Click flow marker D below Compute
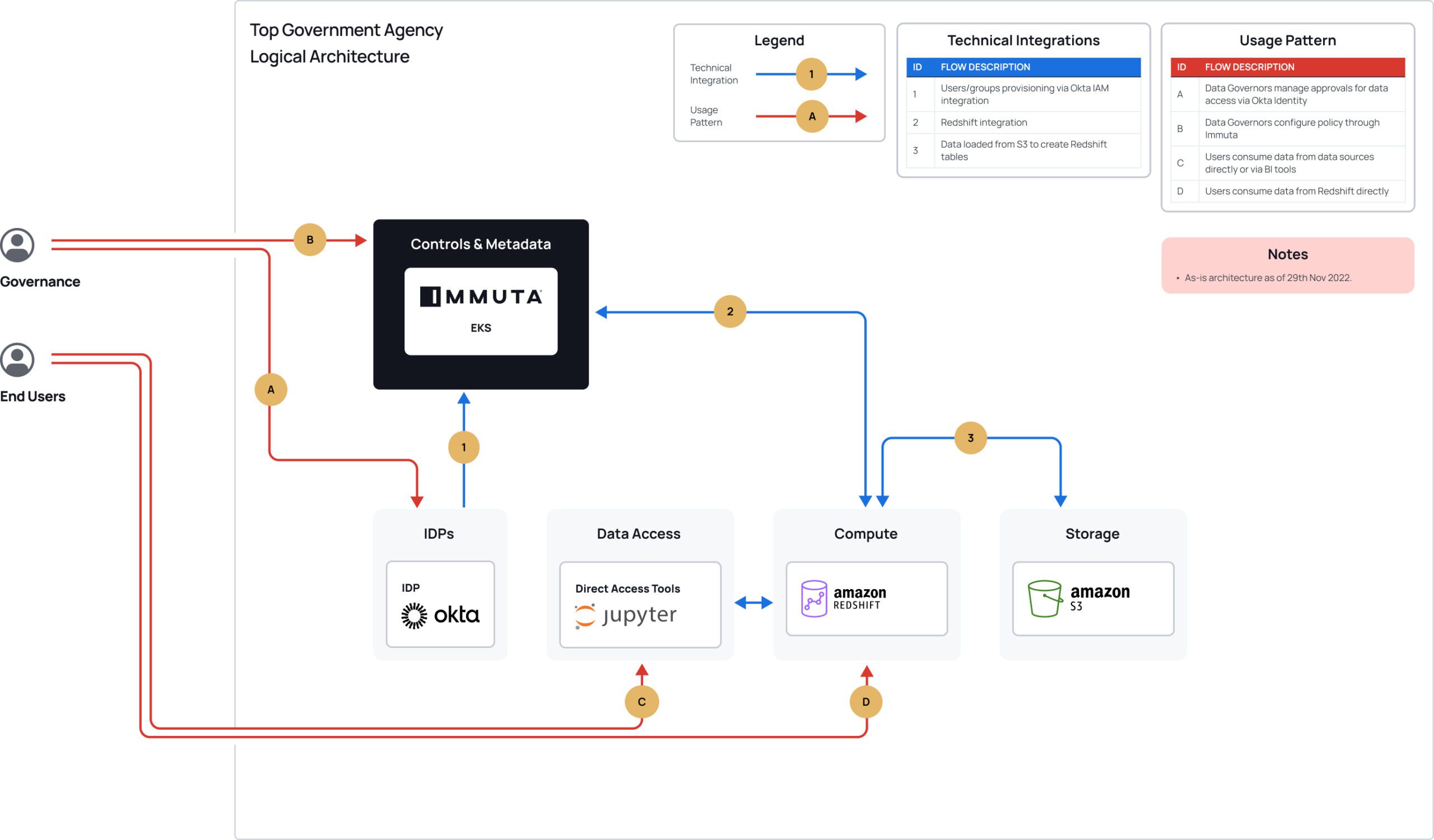 [866, 702]
